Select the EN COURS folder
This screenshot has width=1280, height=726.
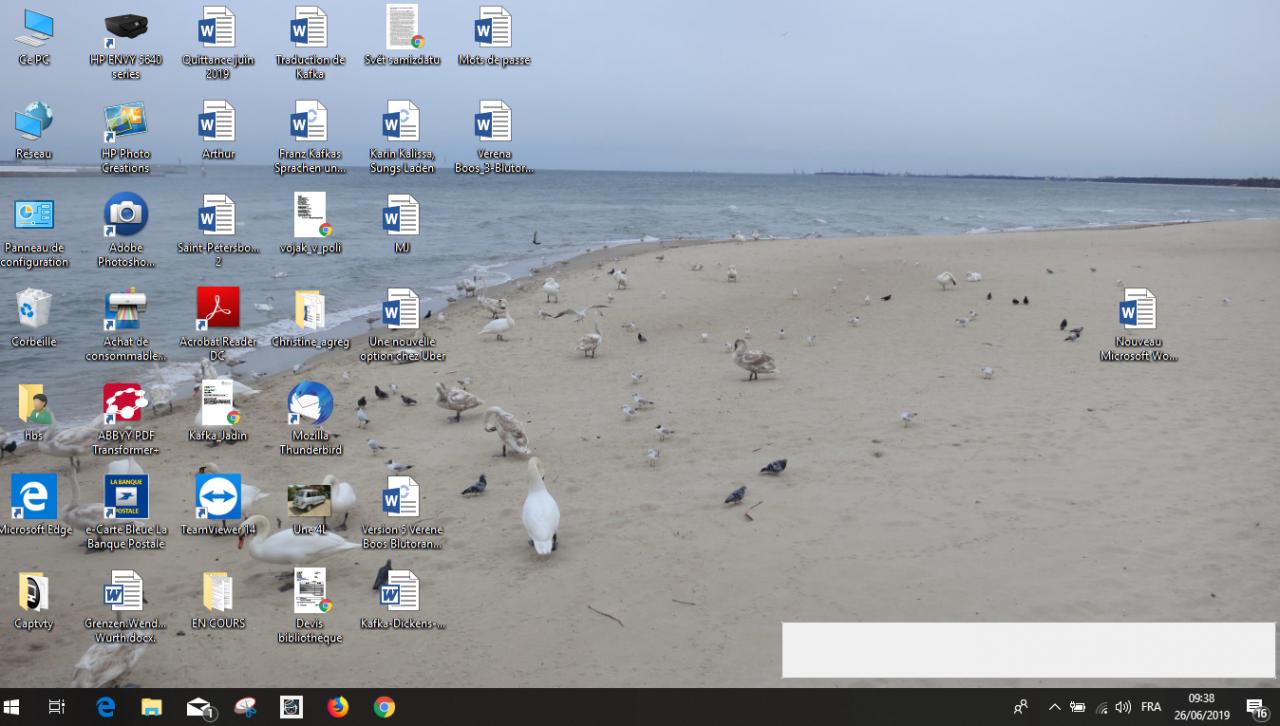(218, 601)
